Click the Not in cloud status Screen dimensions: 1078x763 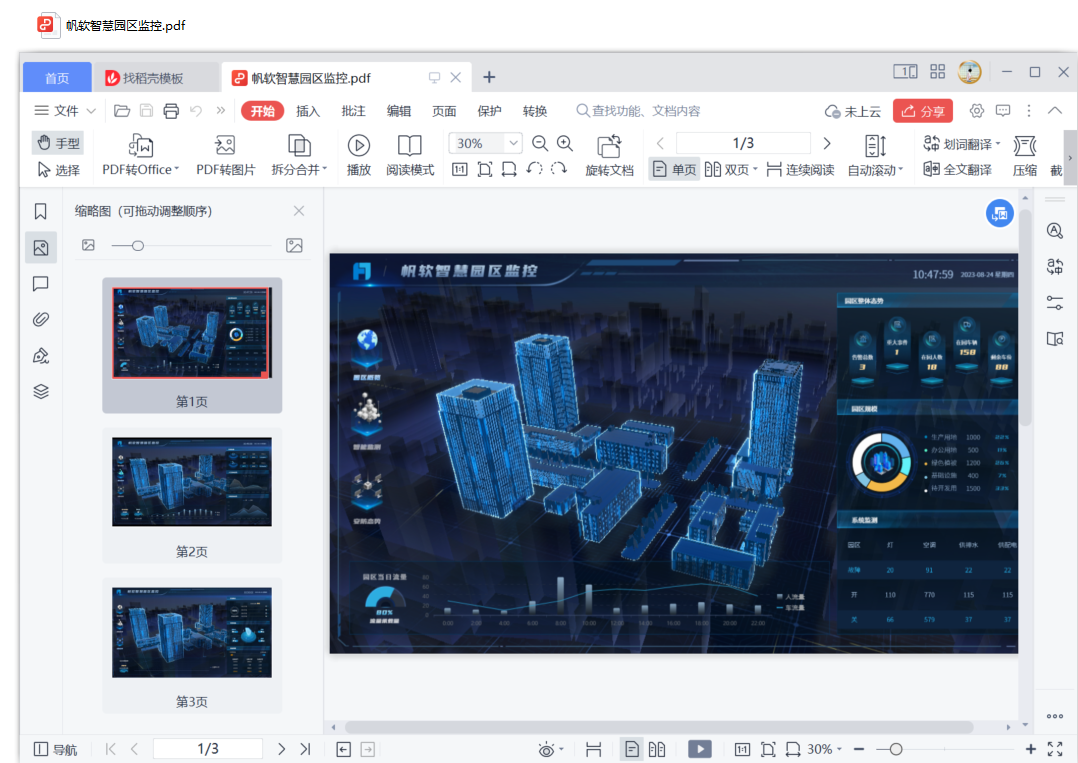852,111
